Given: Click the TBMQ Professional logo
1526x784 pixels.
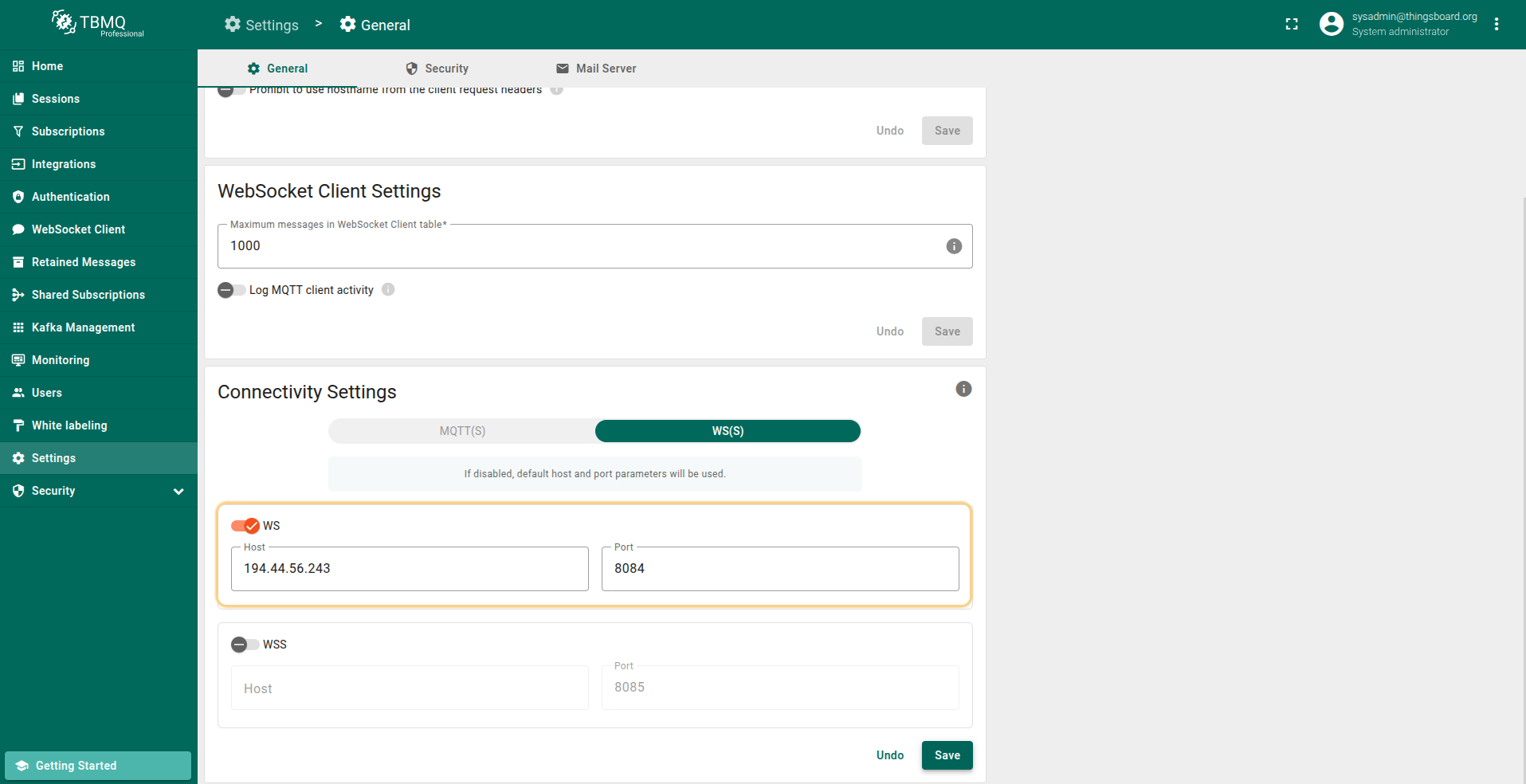Looking at the screenshot, I should 98,24.
